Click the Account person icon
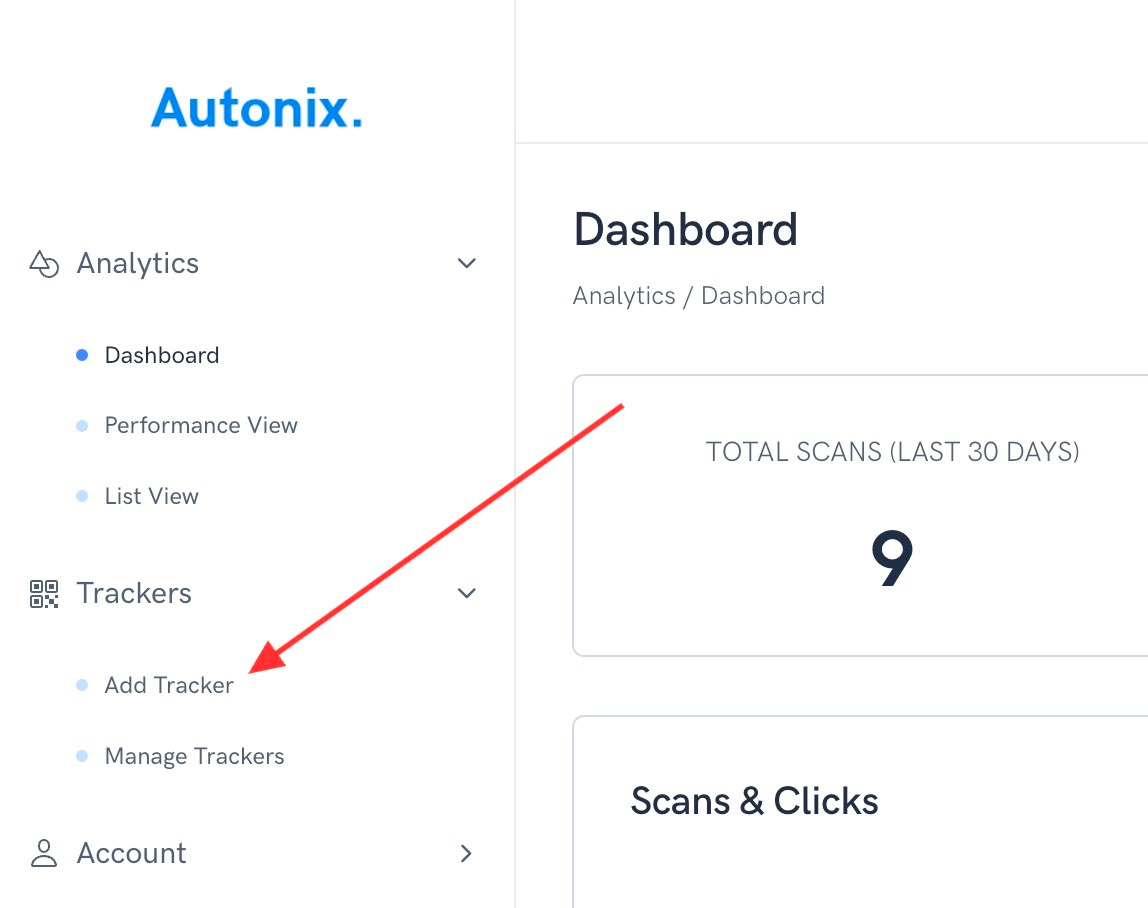 (44, 853)
